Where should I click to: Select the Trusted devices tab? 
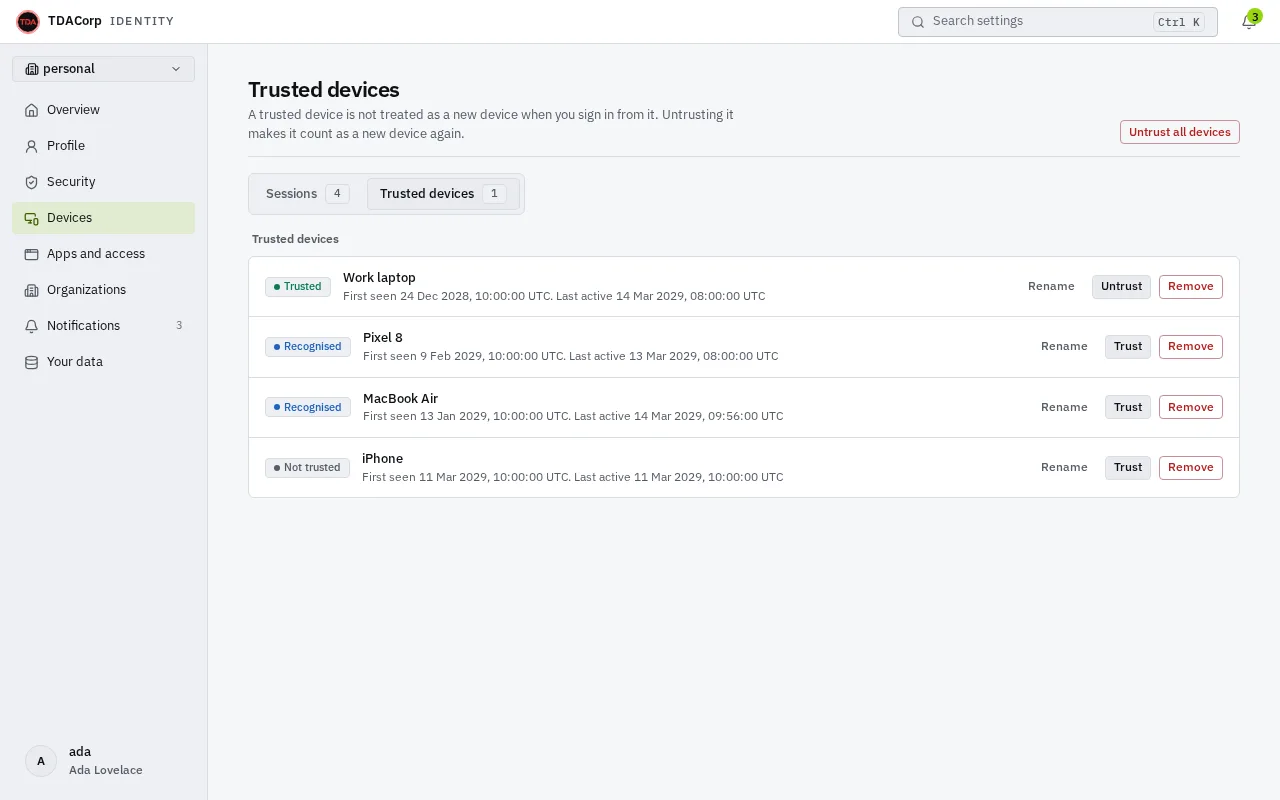click(443, 194)
